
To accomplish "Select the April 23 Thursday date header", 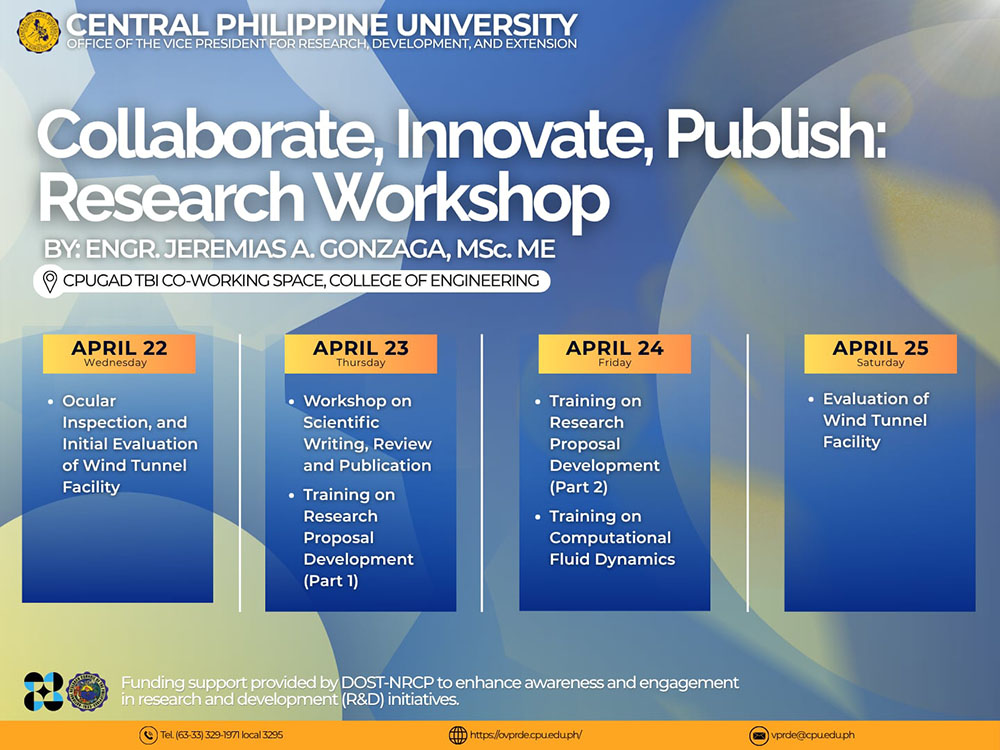I will [x=360, y=354].
